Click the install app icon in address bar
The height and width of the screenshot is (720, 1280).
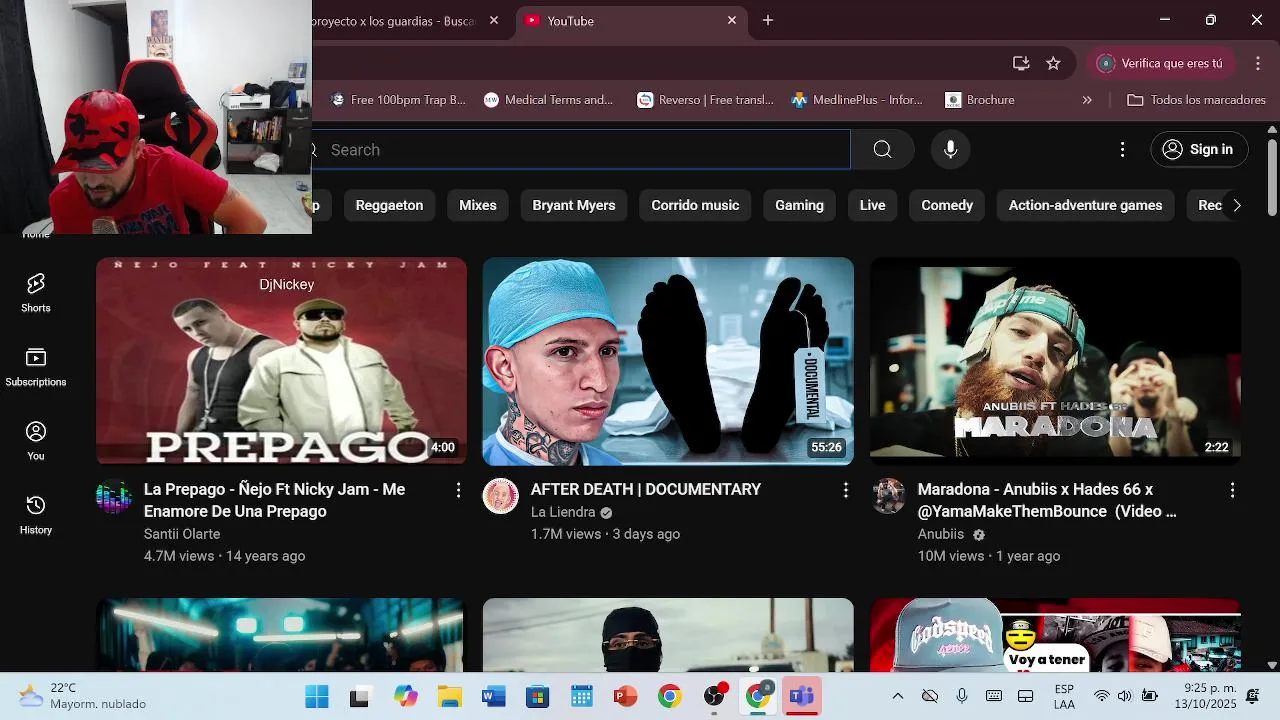[1021, 63]
